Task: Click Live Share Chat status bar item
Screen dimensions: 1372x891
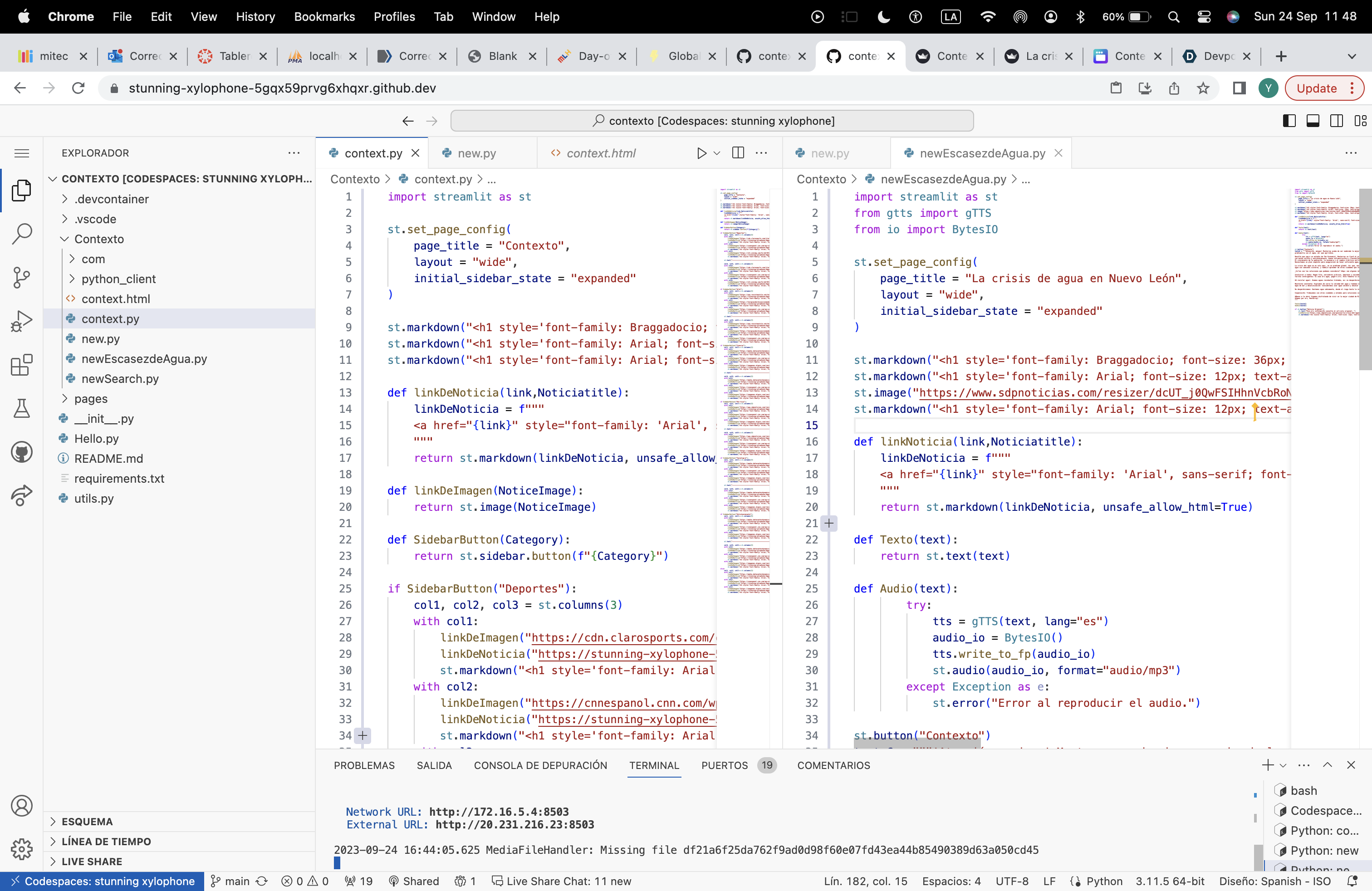Action: tap(562, 881)
